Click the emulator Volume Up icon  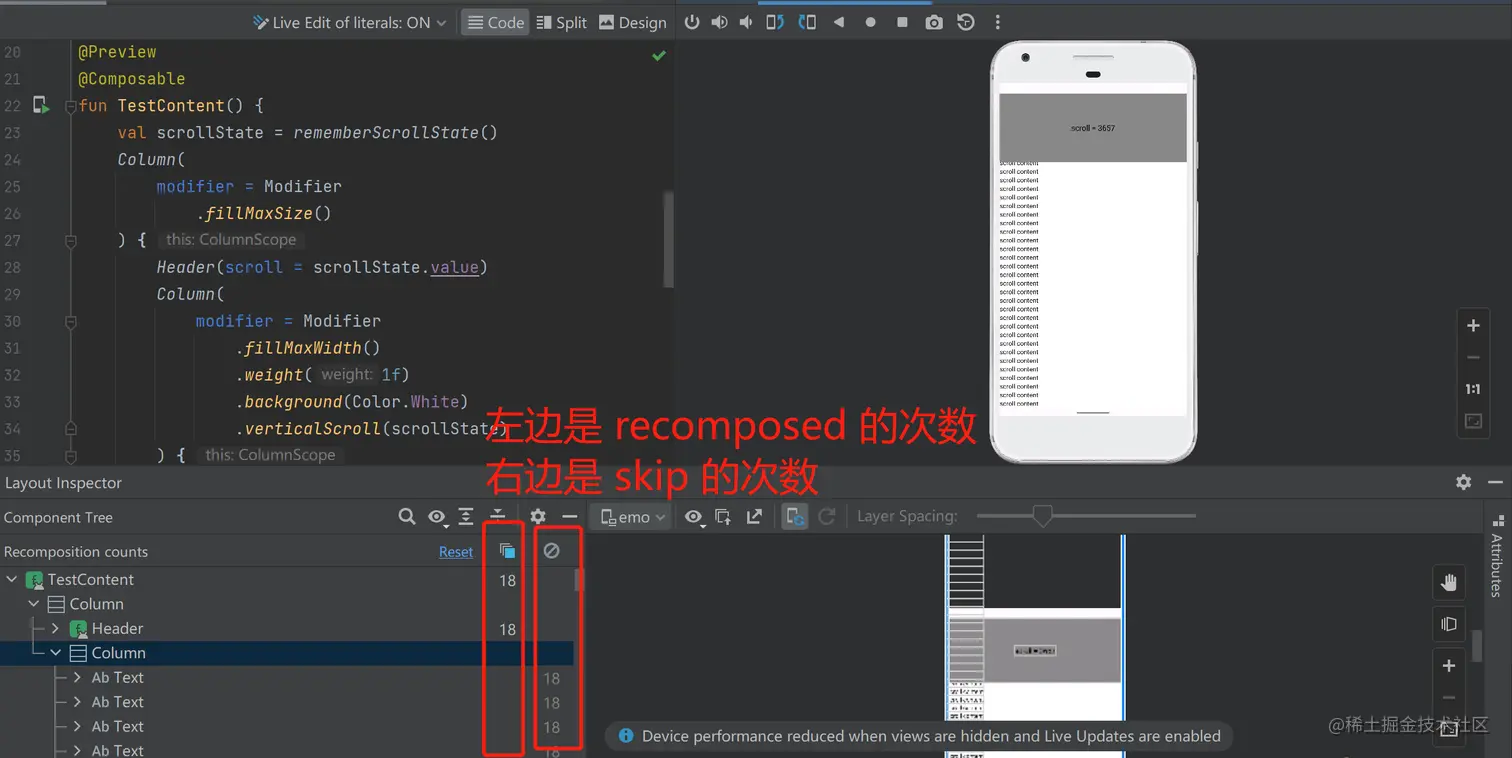coord(719,22)
